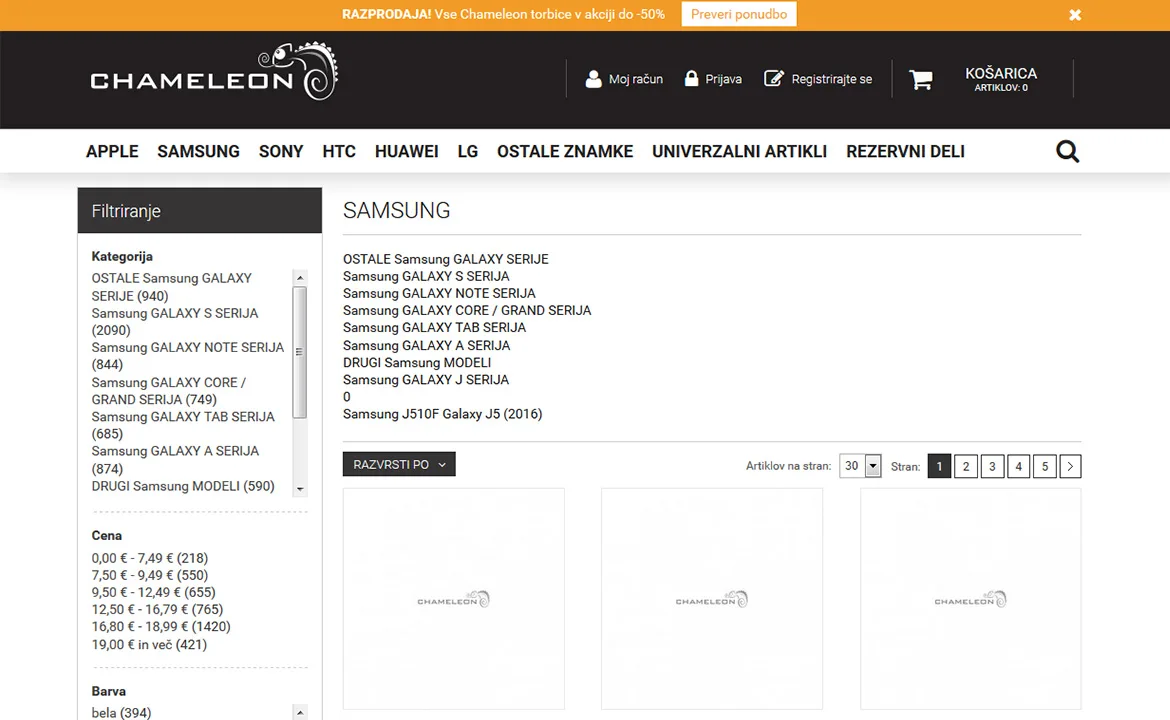Open KOŠARICA cart summary
This screenshot has height=720, width=1170.
(1001, 78)
